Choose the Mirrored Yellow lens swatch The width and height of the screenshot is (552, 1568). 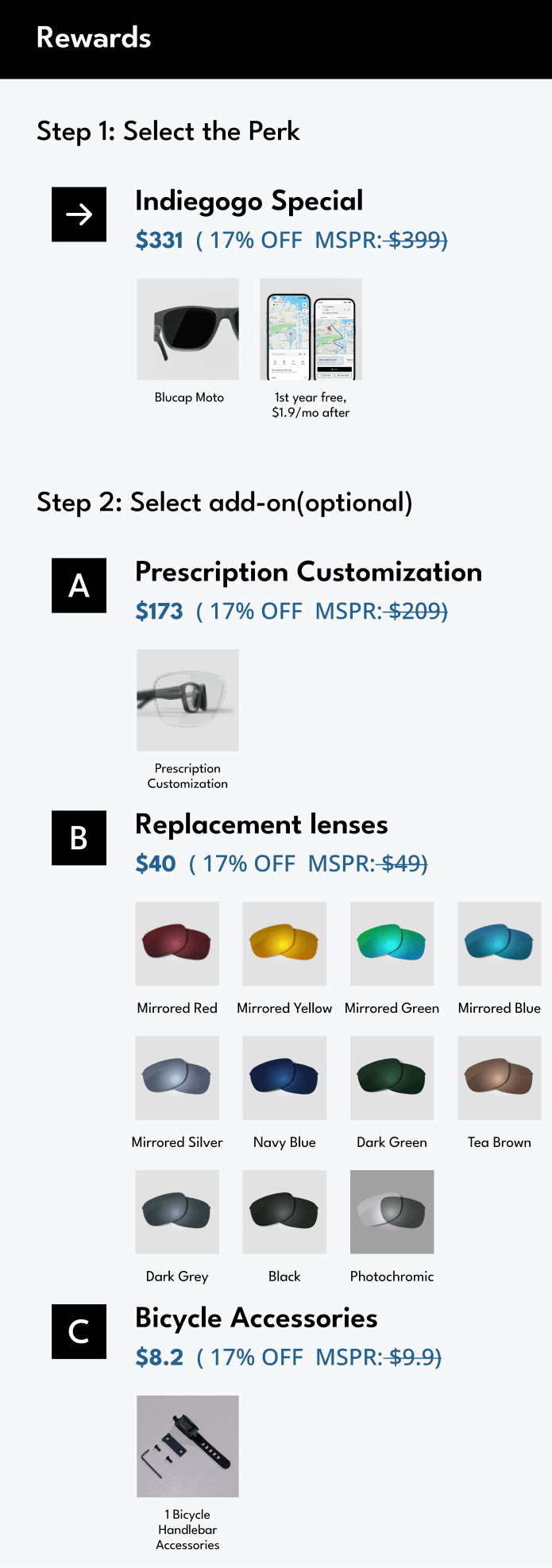point(284,944)
